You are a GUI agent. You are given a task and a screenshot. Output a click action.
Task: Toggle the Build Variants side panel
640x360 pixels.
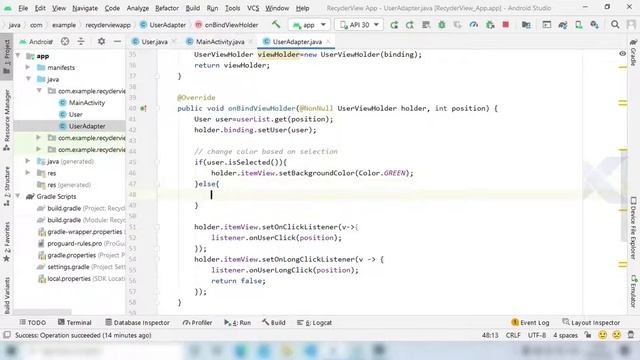point(7,296)
